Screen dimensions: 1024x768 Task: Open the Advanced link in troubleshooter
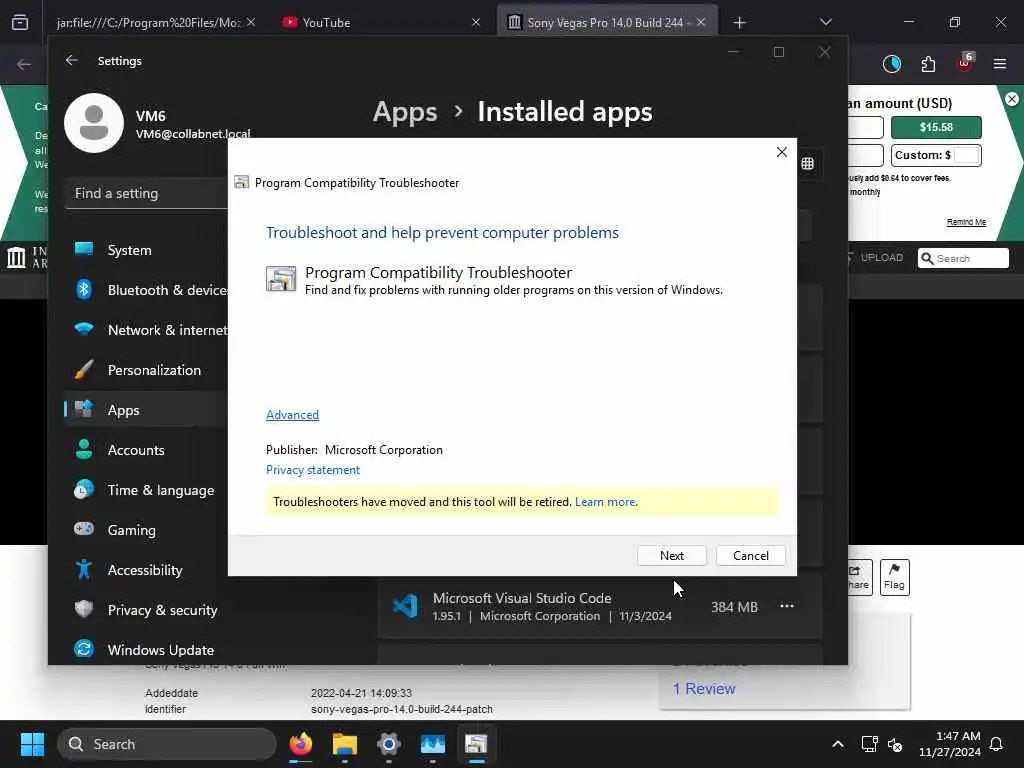(293, 415)
